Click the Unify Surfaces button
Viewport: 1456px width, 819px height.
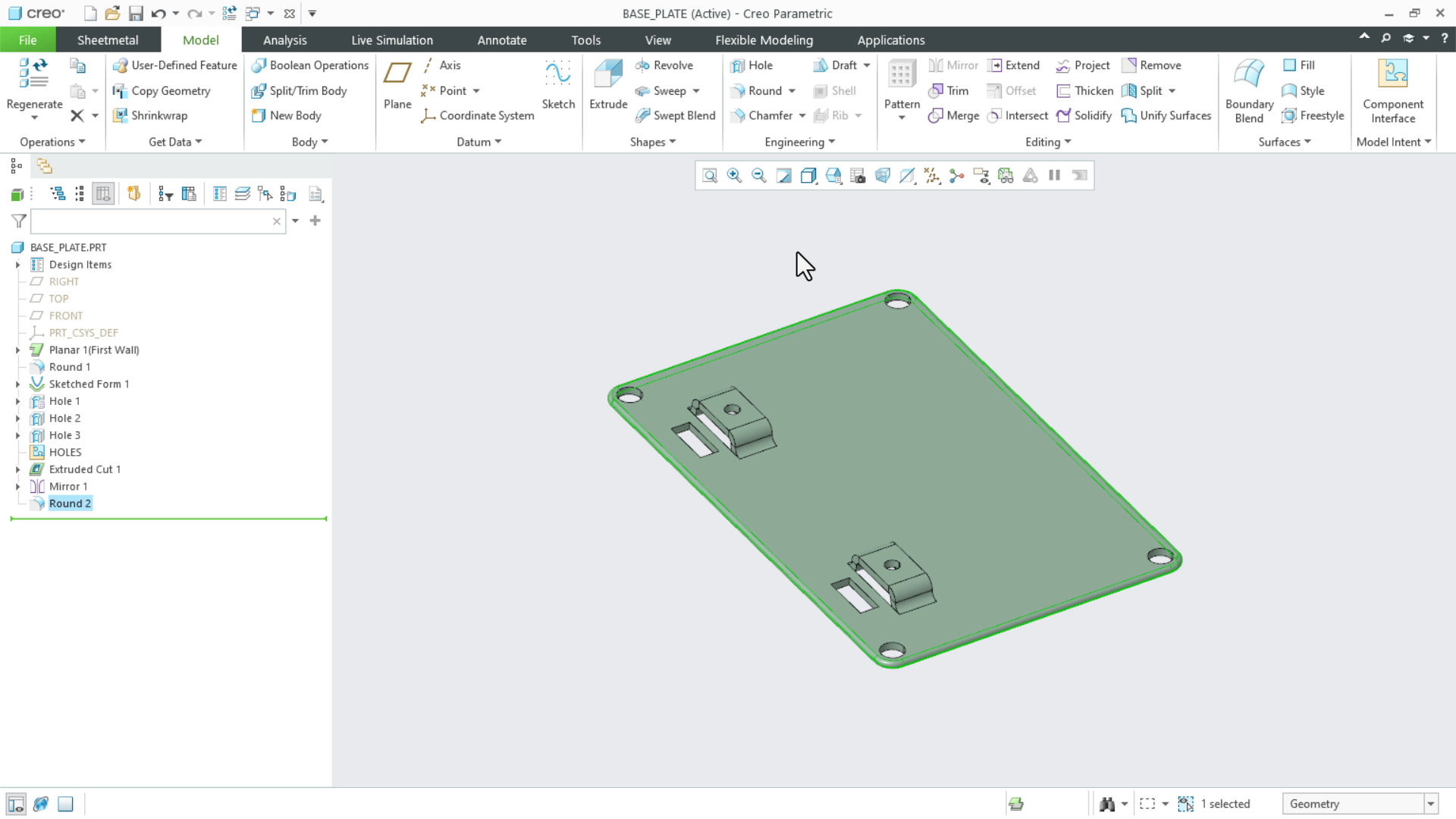pyautogui.click(x=1166, y=115)
